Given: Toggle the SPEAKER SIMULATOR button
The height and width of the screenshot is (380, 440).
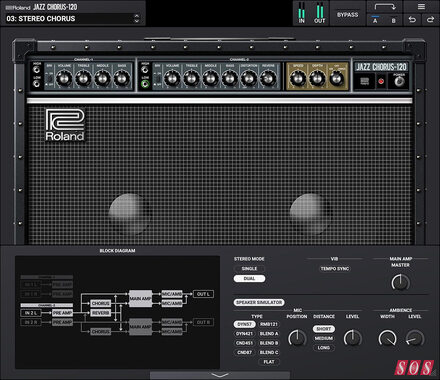Looking at the screenshot, I should 259,302.
